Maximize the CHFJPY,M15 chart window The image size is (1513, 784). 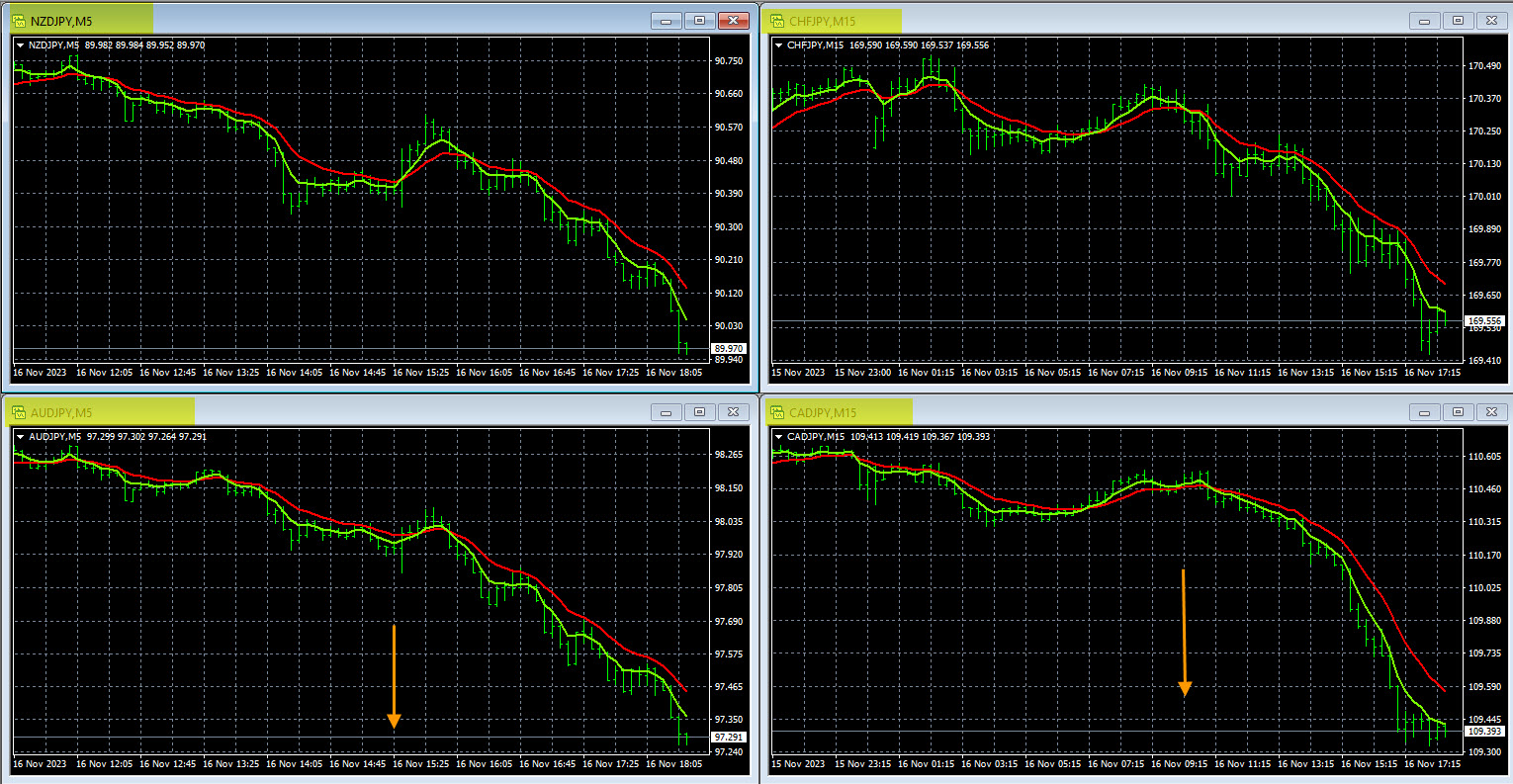coord(1458,21)
